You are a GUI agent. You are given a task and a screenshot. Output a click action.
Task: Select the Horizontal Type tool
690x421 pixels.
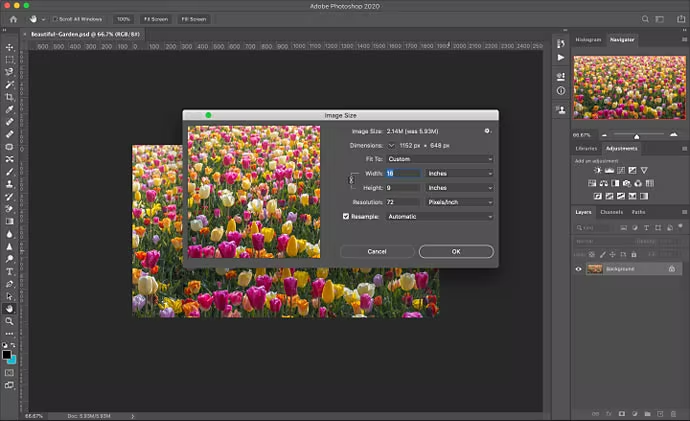point(9,271)
